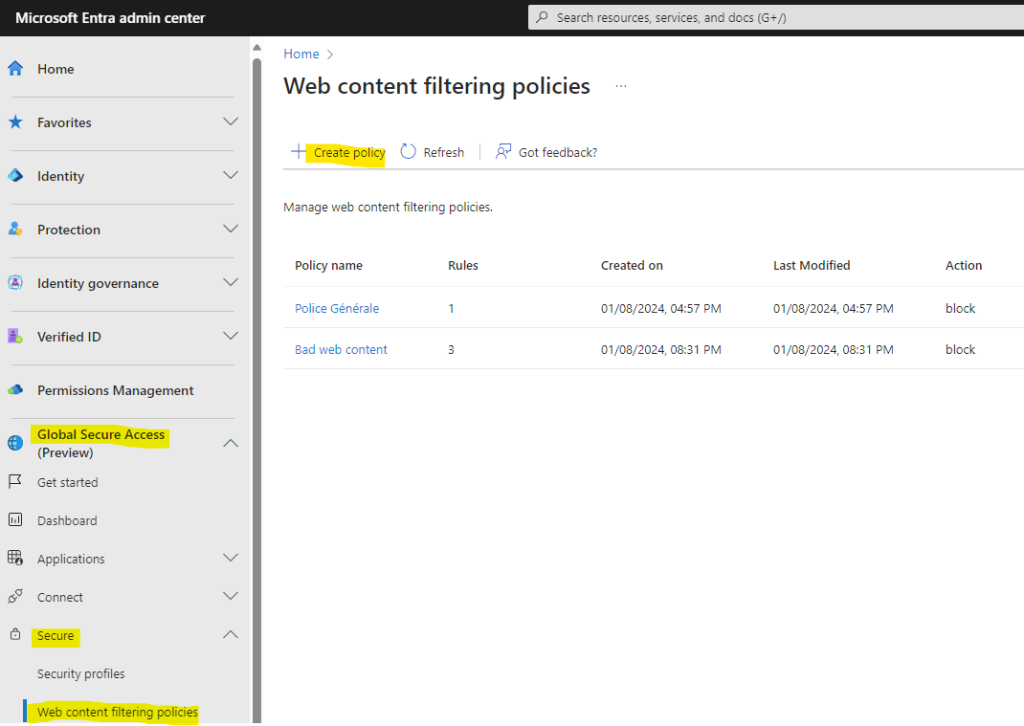Click the magnifier icon in search bar
The width and height of the screenshot is (1024, 726).
pyautogui.click(x=542, y=18)
